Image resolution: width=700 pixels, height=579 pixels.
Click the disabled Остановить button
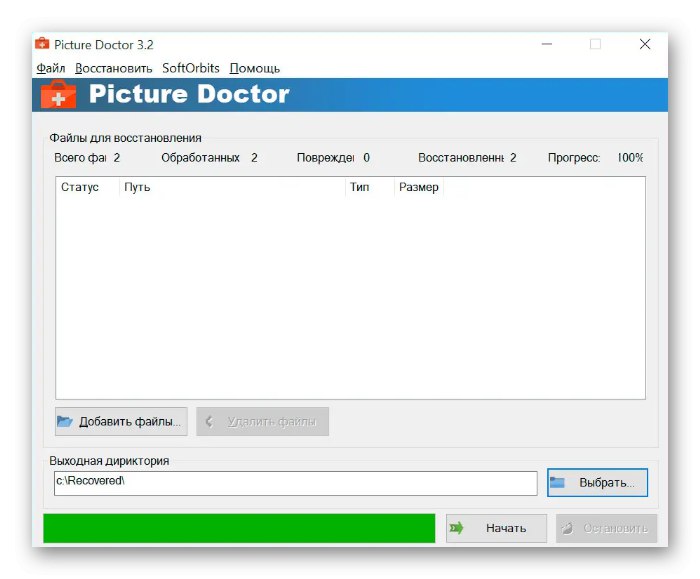(x=607, y=529)
